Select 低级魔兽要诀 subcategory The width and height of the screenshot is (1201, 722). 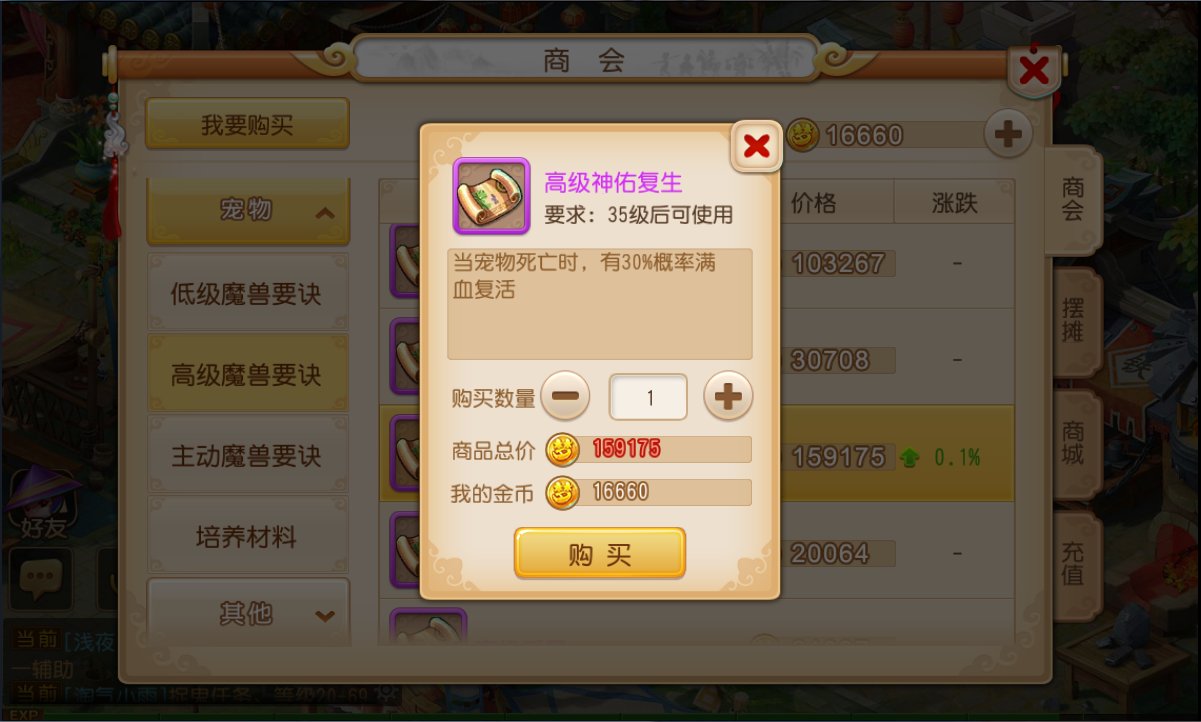pyautogui.click(x=248, y=292)
